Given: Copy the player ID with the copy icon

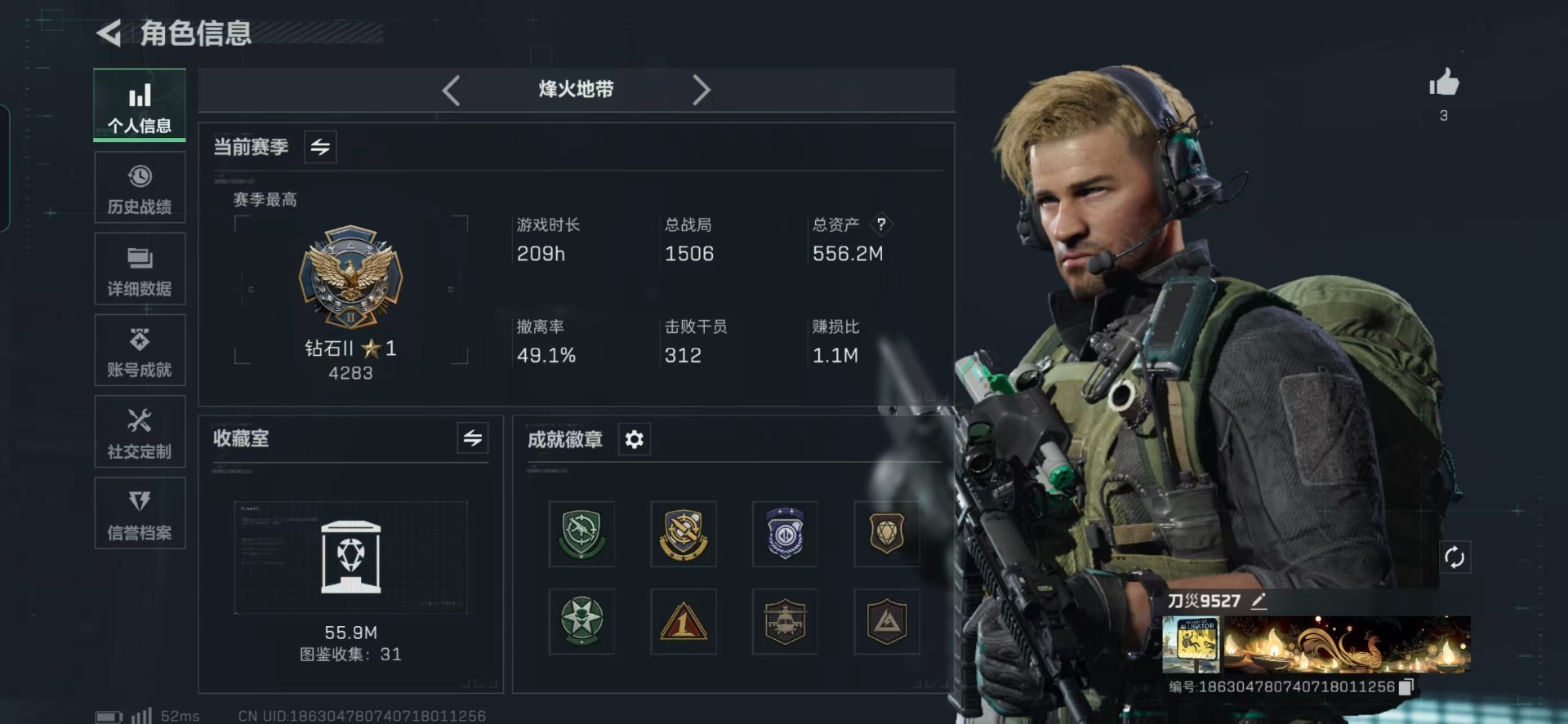Looking at the screenshot, I should (1405, 687).
